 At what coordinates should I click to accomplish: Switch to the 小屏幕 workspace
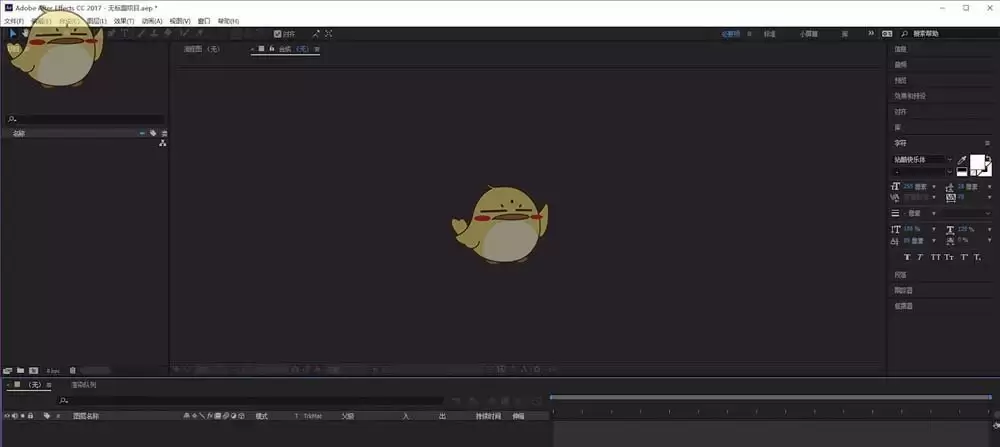click(x=809, y=34)
